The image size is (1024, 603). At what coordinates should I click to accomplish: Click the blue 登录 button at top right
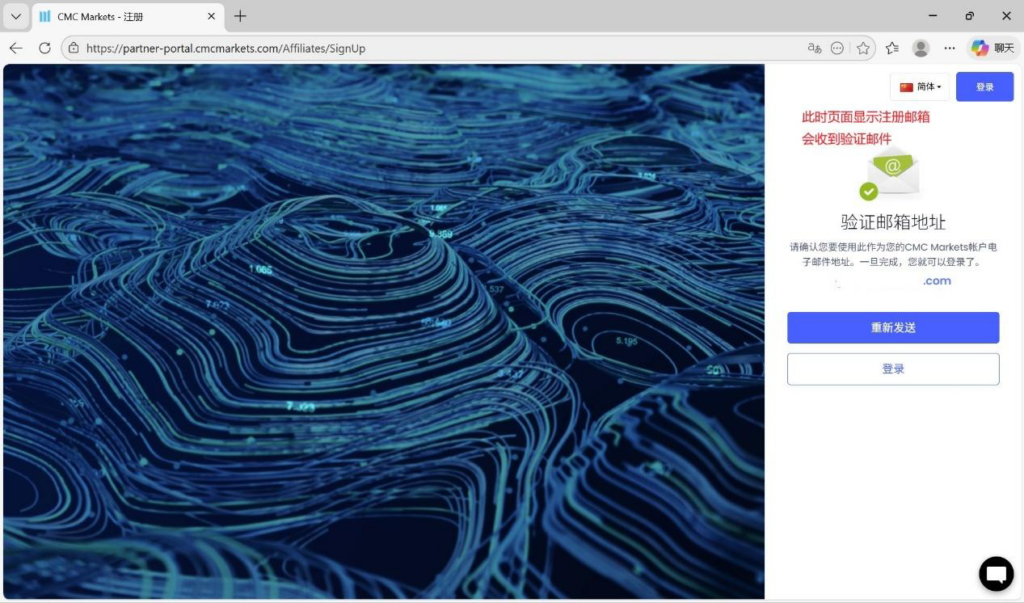pyautogui.click(x=984, y=87)
